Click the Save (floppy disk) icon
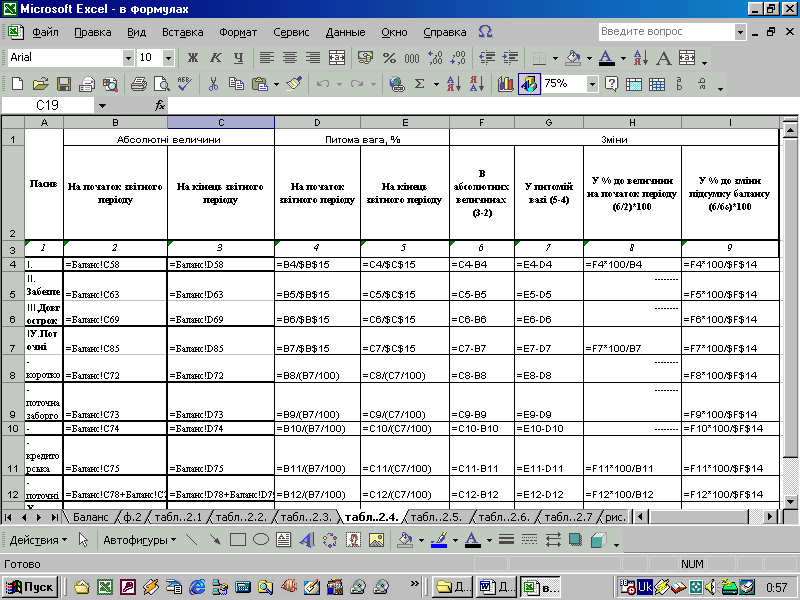 tap(63, 84)
